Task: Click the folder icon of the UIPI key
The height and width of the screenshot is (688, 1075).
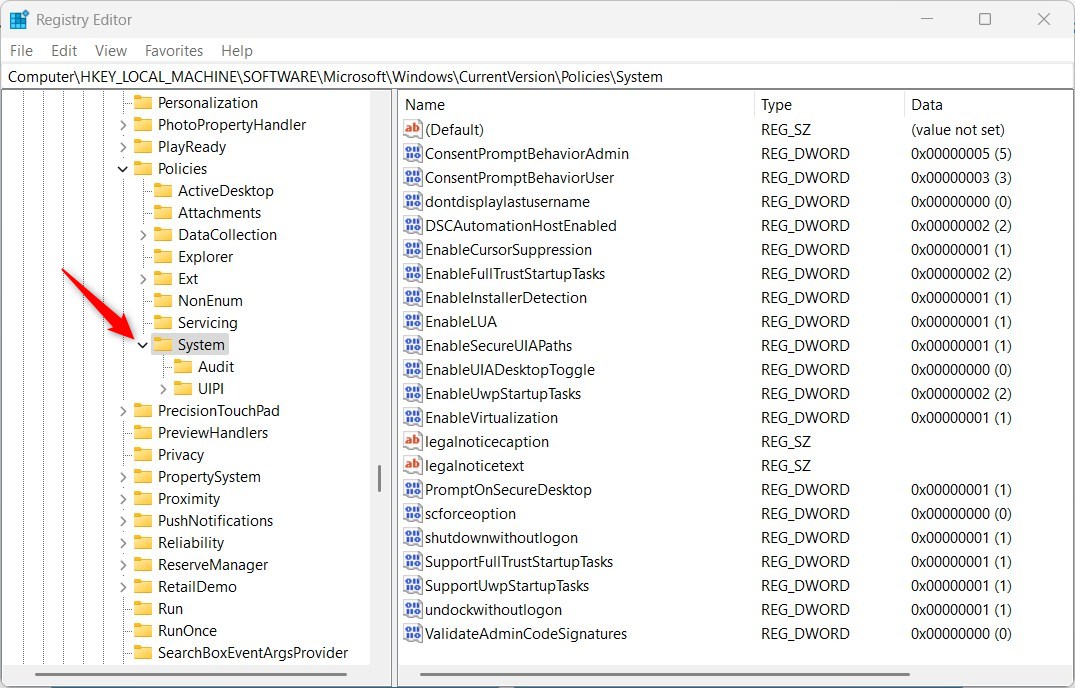Action: (x=183, y=388)
